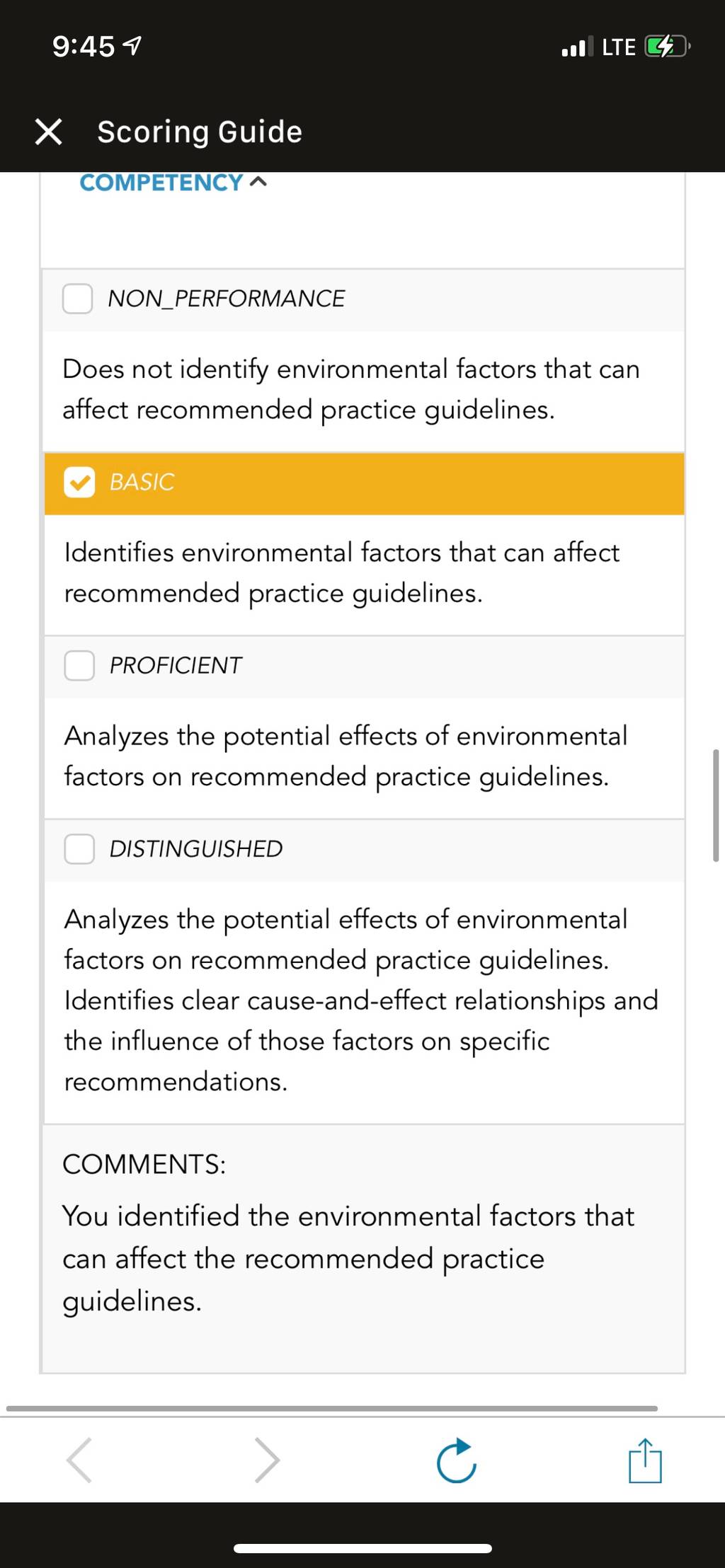Image resolution: width=725 pixels, height=1568 pixels.
Task: Tap the COMMENTS feedback text area
Action: (362, 1248)
